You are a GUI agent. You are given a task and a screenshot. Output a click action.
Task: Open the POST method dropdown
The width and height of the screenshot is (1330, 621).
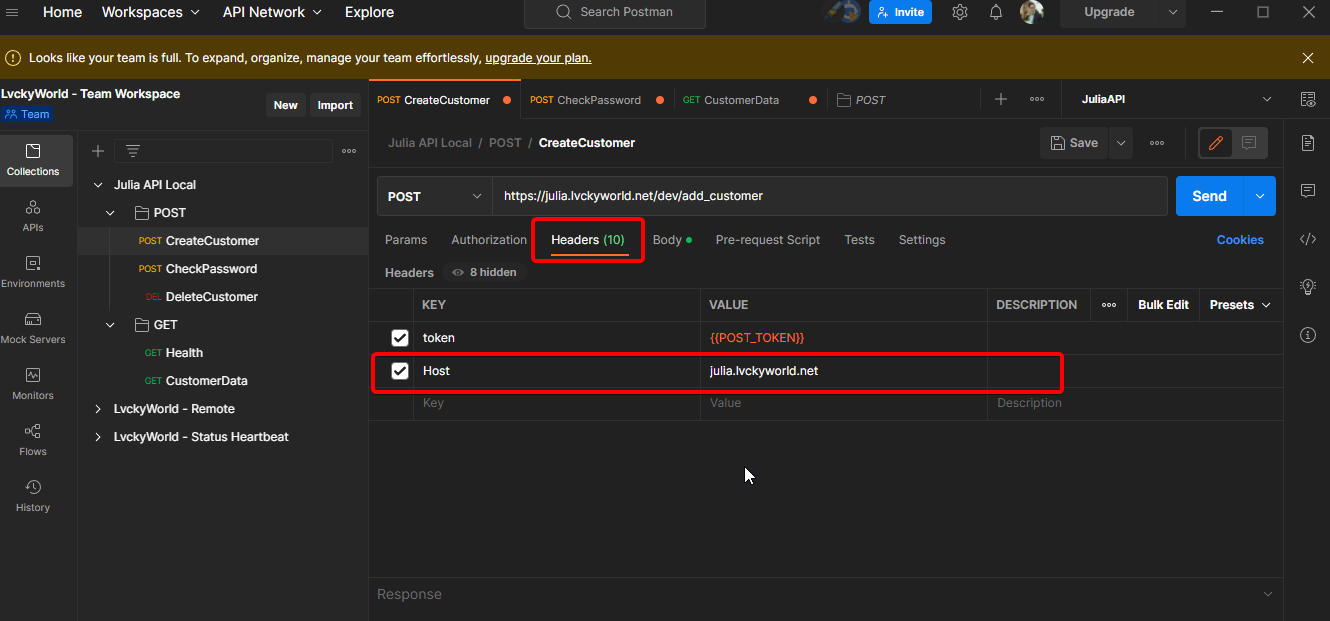click(x=434, y=196)
